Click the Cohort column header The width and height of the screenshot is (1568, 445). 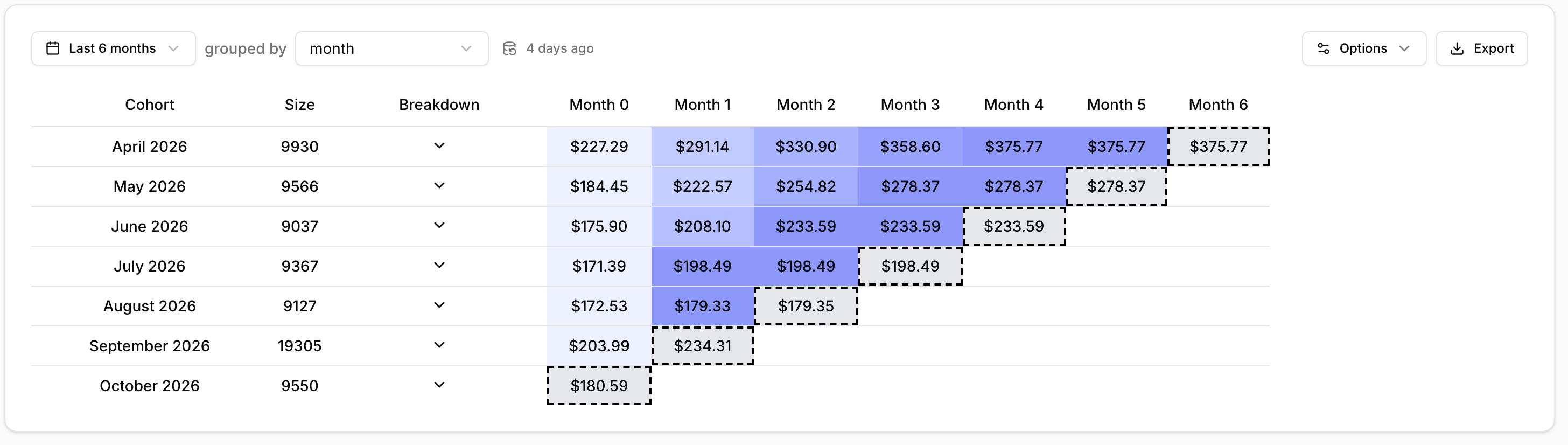click(149, 105)
